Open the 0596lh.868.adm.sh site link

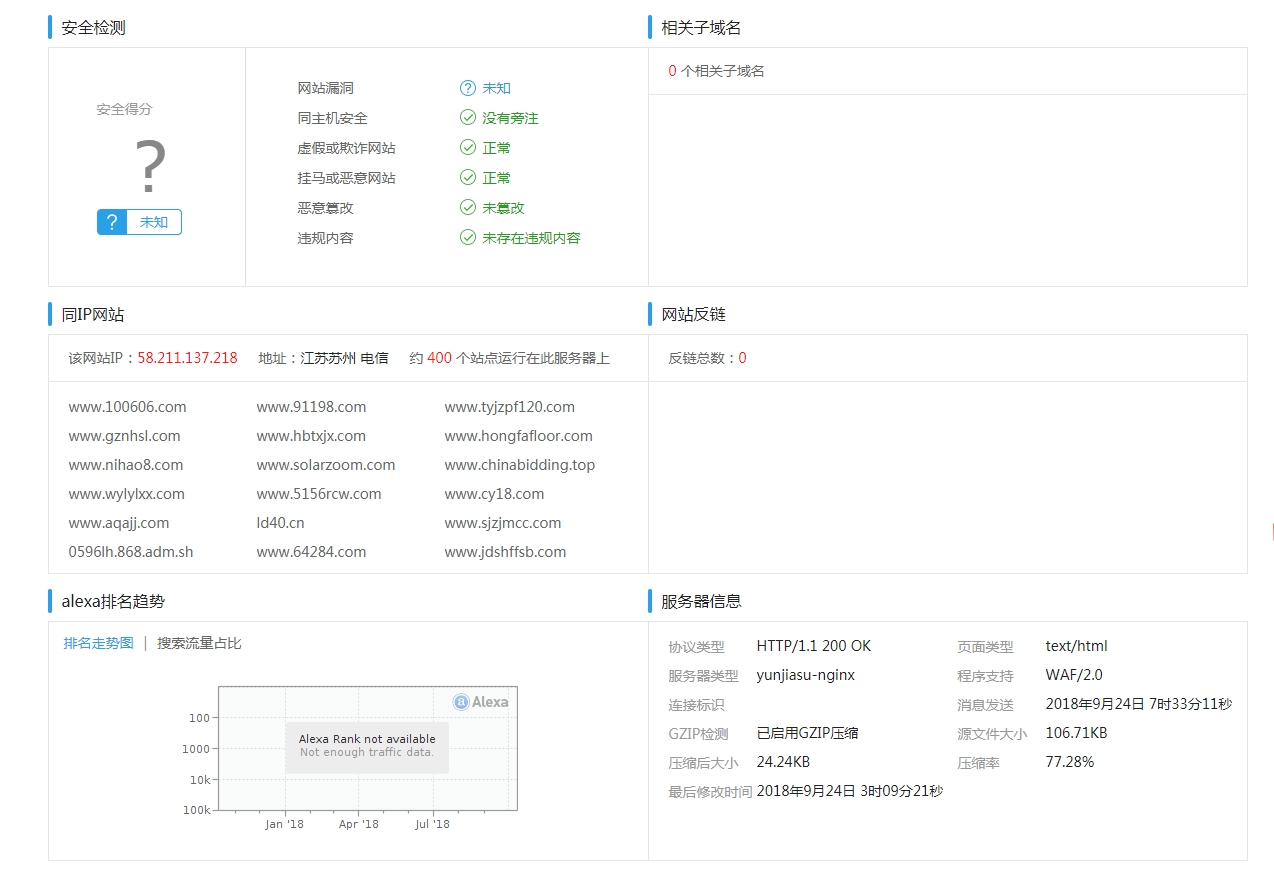131,552
